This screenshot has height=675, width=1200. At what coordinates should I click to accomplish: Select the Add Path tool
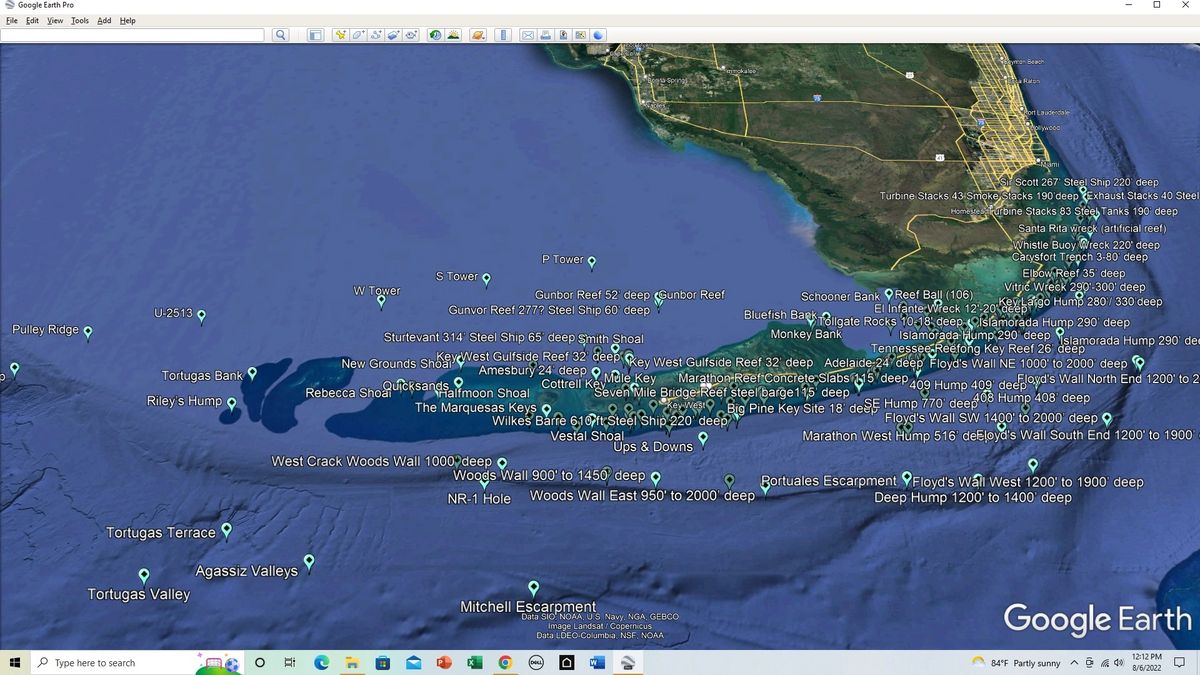click(x=376, y=34)
